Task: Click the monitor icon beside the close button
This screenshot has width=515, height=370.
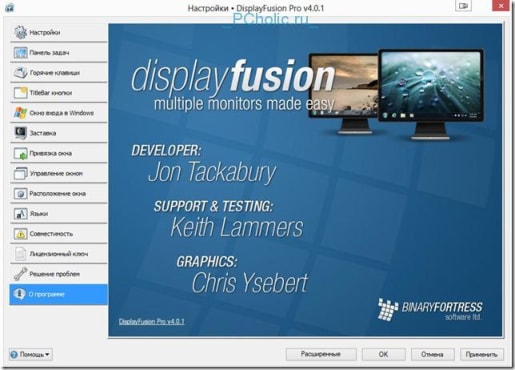Action: click(463, 6)
